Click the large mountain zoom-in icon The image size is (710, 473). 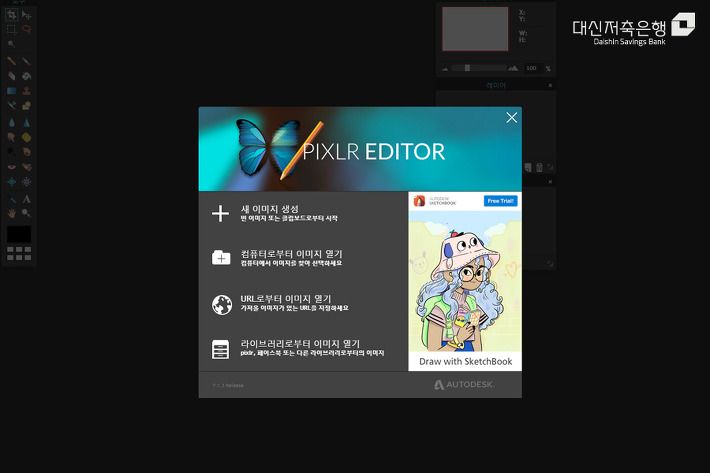[513, 68]
